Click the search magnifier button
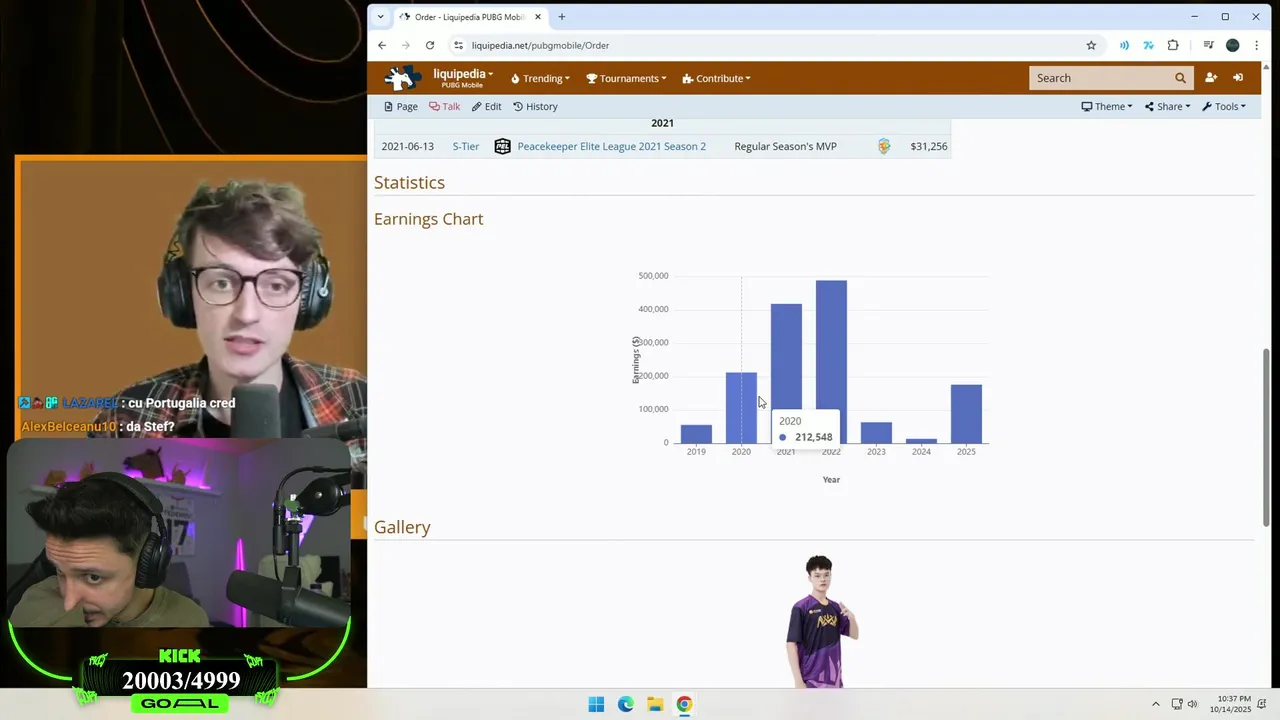 [x=1180, y=78]
